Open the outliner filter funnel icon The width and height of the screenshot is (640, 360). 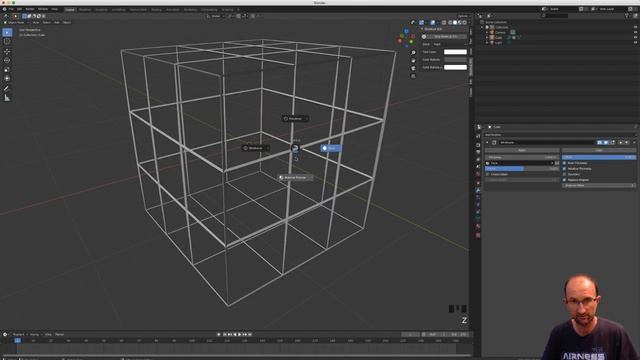[627, 16]
